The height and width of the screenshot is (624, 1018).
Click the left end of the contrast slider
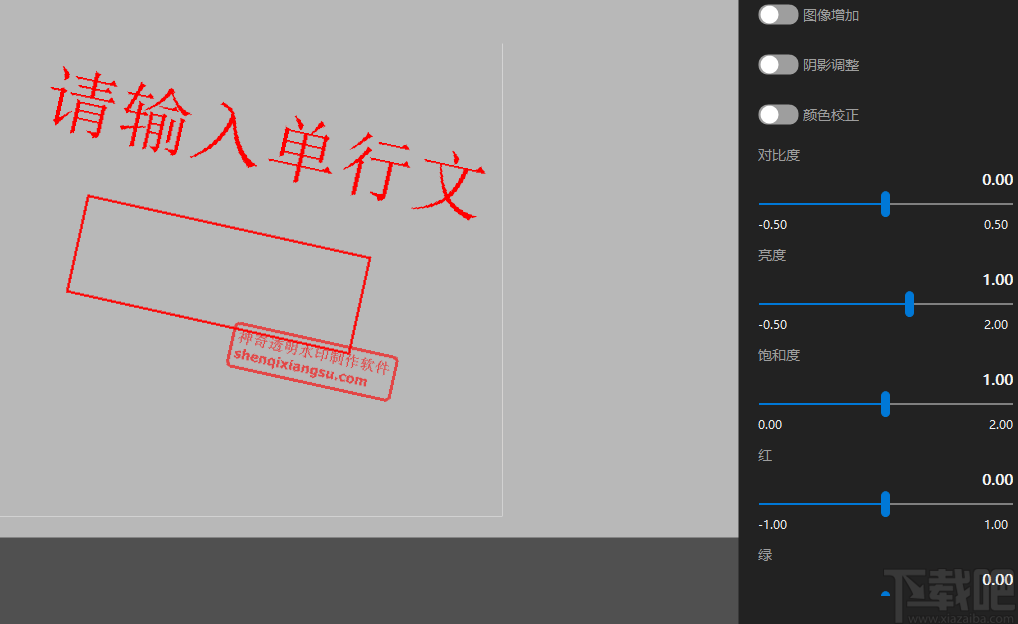(x=760, y=203)
